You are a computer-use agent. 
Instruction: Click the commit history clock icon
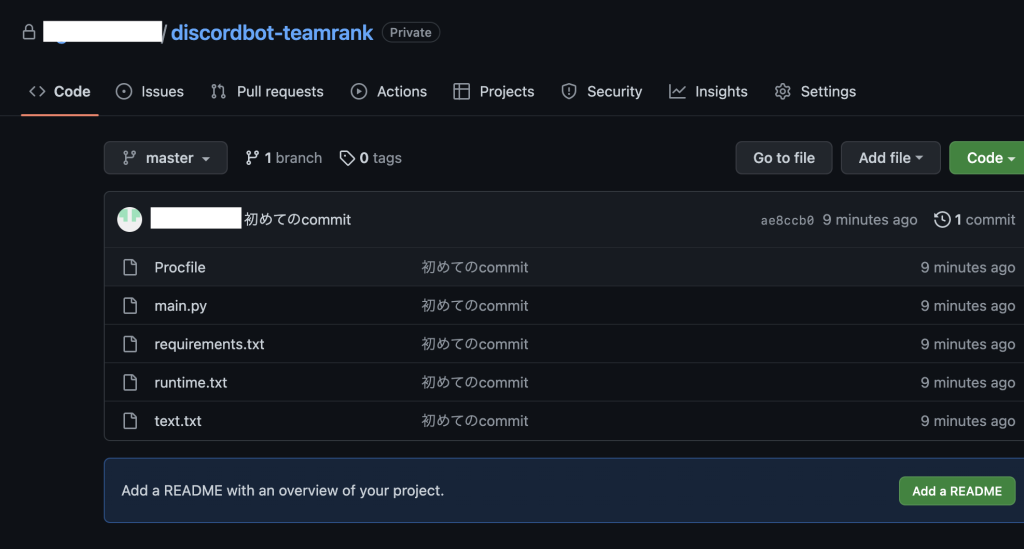942,219
